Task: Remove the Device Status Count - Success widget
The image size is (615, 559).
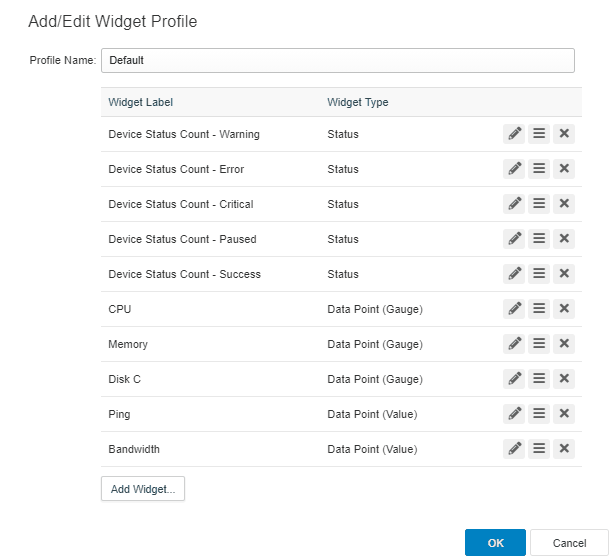Action: (x=564, y=273)
